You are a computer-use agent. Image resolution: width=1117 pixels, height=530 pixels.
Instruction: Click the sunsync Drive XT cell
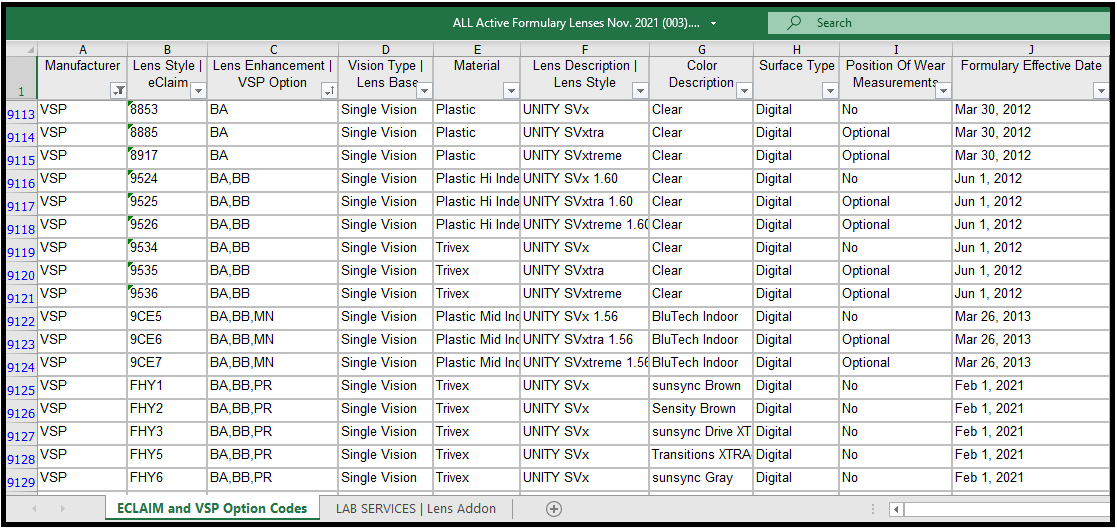click(702, 432)
